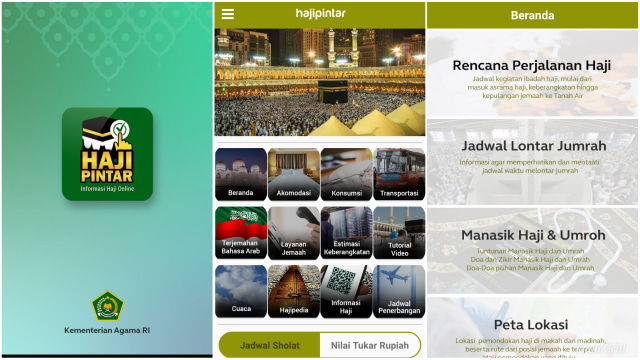
Task: Open Estimasi Keberangkatan tile
Action: pyautogui.click(x=346, y=233)
